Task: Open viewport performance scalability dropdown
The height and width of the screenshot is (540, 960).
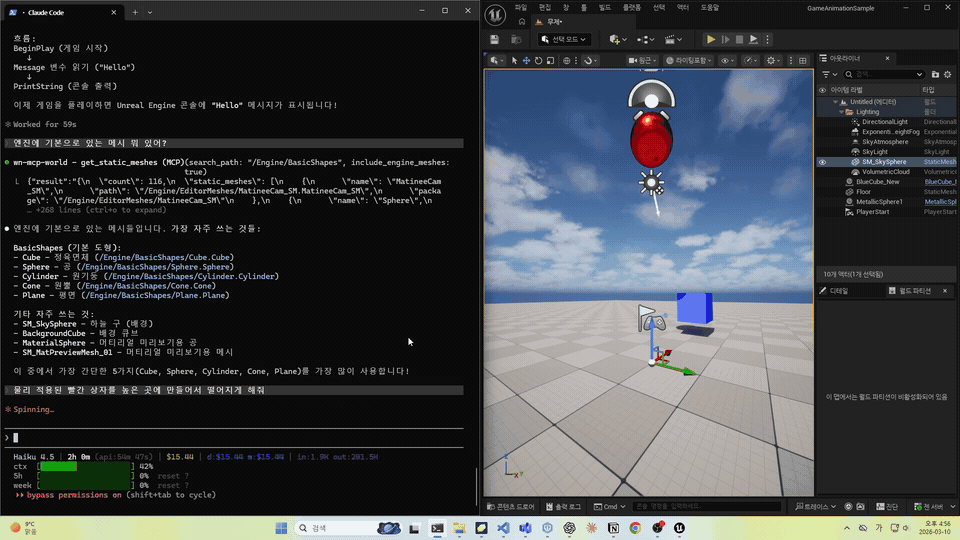Action: click(x=751, y=61)
